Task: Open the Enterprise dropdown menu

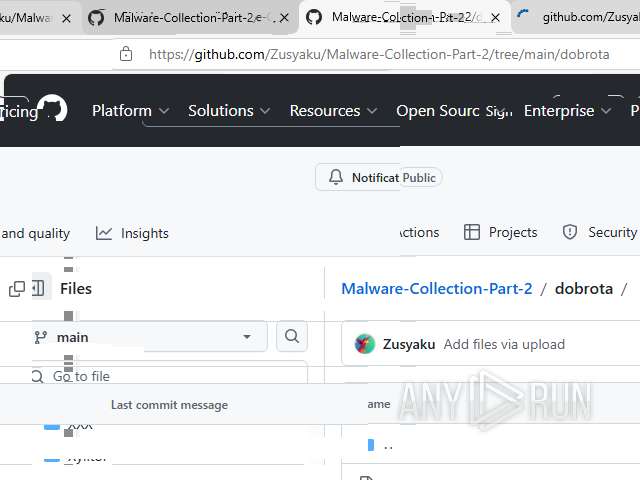Action: 567,111
